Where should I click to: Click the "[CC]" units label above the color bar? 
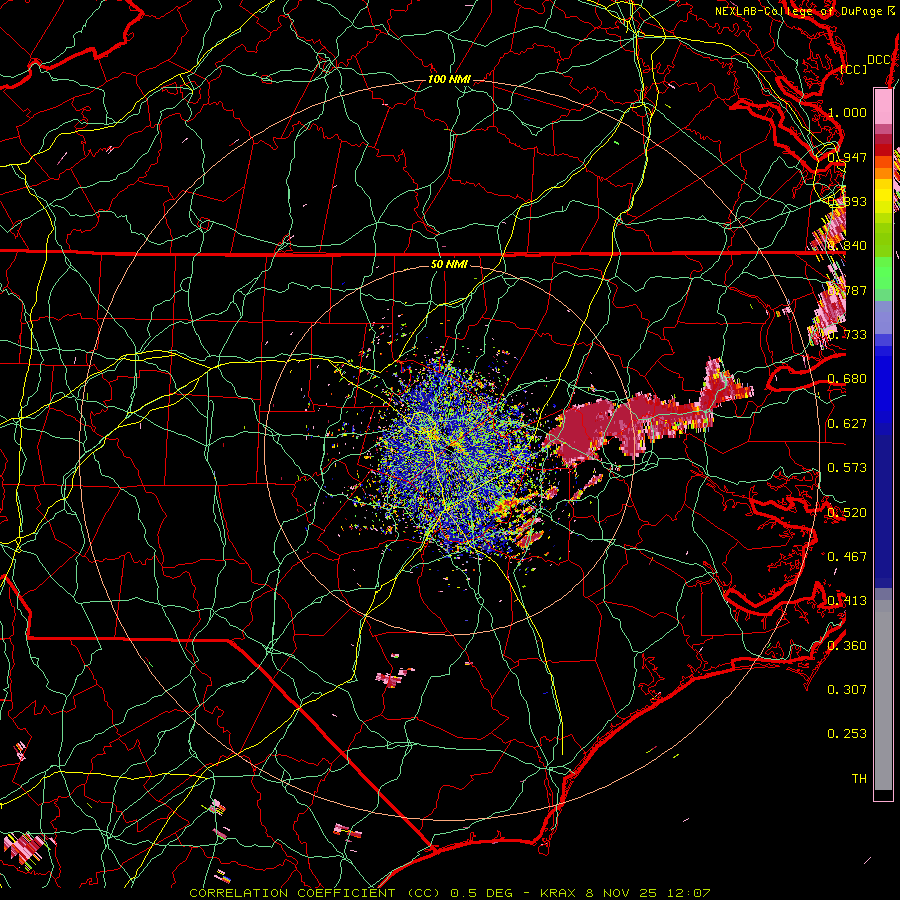click(x=853, y=69)
